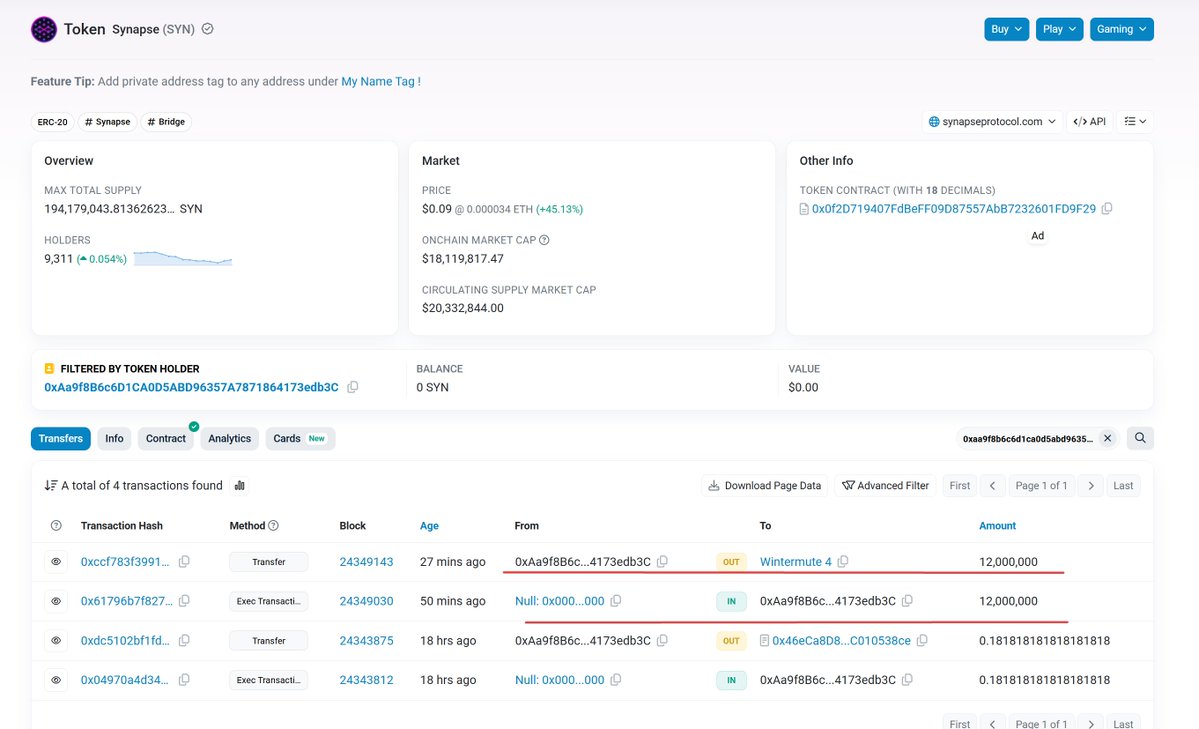This screenshot has height=729, width=1199.
Task: Click the chart icon next to transactions found
Action: (240, 486)
